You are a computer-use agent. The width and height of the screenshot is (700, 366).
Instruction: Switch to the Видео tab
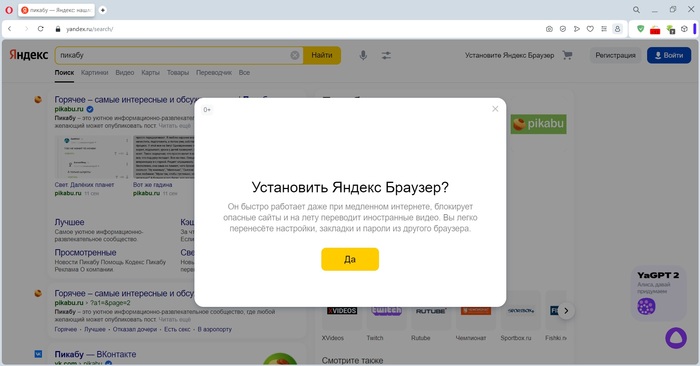point(125,72)
